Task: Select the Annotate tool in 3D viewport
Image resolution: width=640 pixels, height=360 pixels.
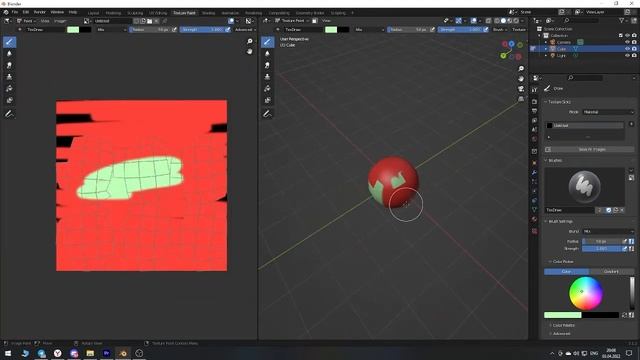Action: tap(267, 114)
